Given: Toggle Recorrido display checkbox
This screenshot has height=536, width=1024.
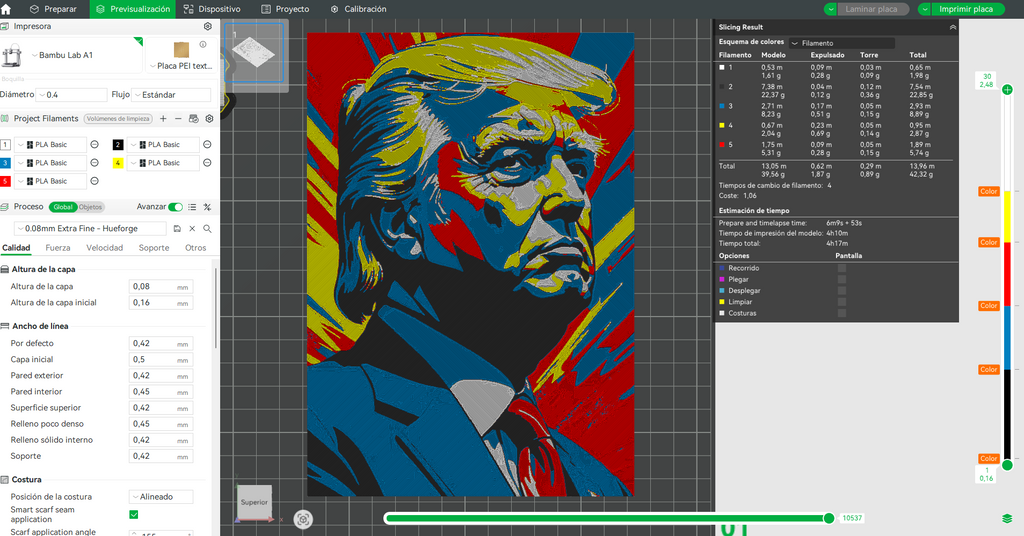Looking at the screenshot, I should 842,268.
